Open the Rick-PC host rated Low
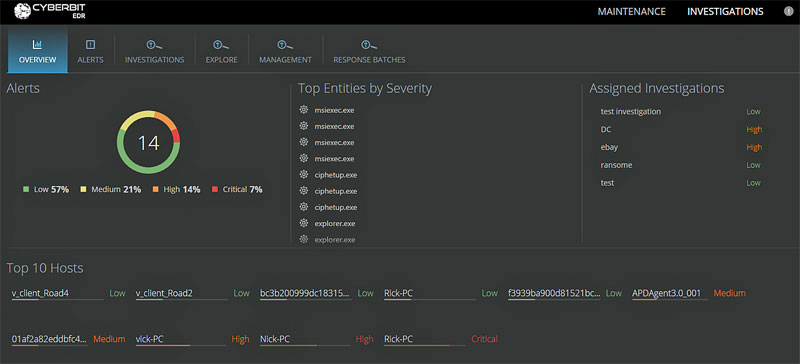Image resolution: width=800 pixels, height=364 pixels. 398,293
